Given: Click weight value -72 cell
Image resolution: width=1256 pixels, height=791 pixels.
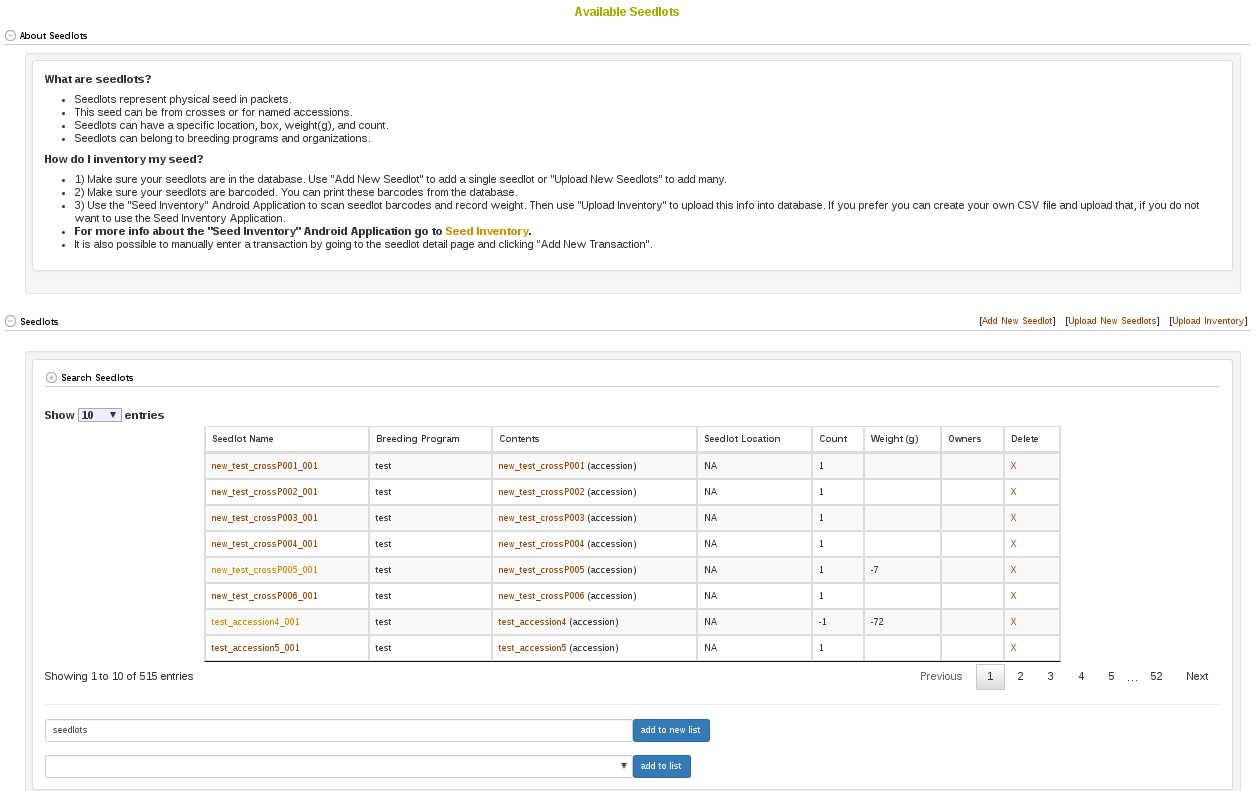Looking at the screenshot, I should (x=902, y=622).
